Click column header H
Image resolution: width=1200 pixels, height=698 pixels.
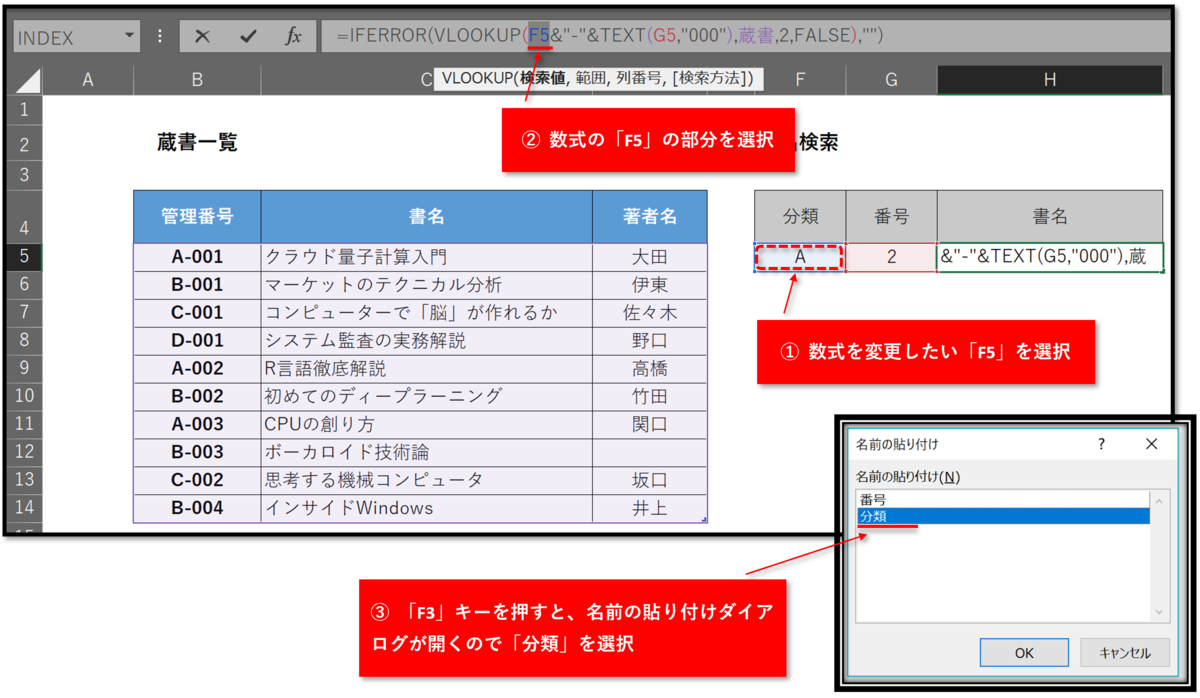coord(1050,77)
